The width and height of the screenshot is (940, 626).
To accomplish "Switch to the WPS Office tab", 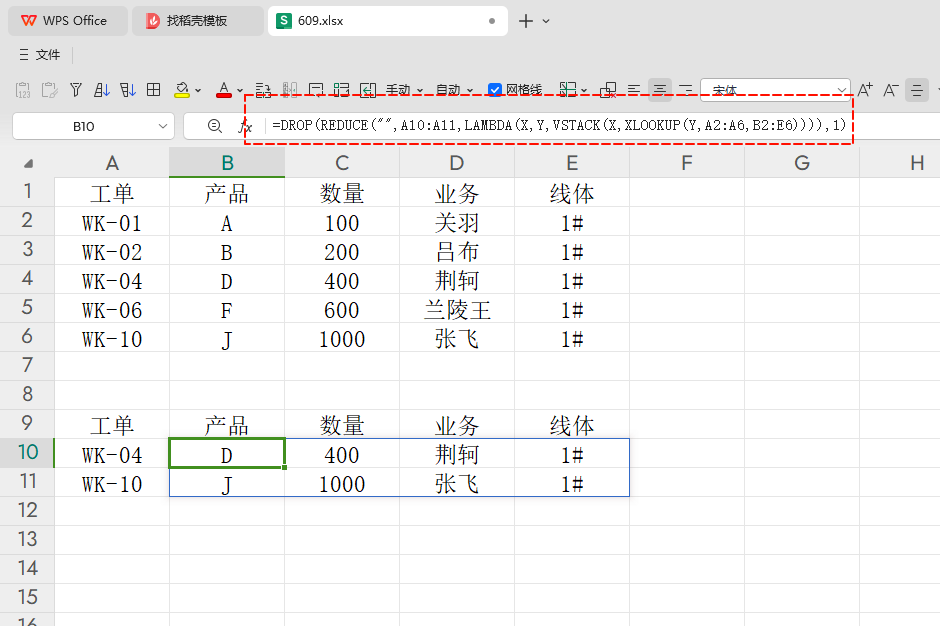I will tap(67, 21).
